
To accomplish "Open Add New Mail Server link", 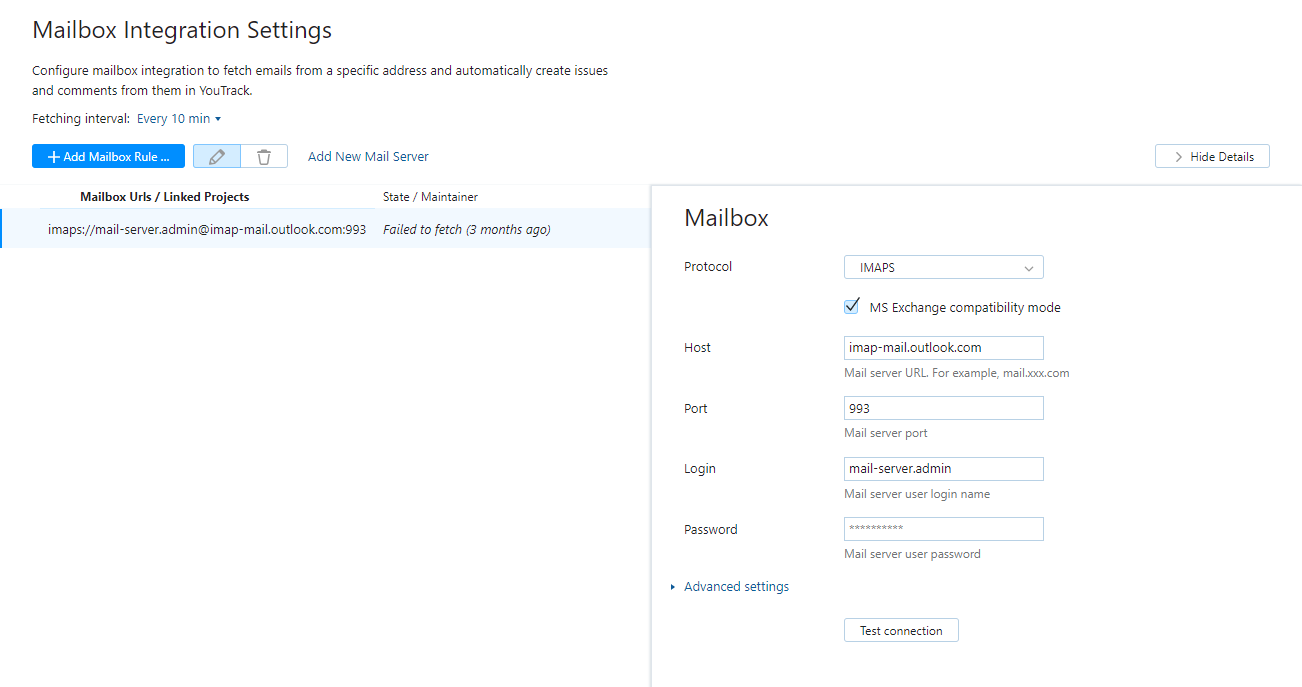I will coord(367,156).
